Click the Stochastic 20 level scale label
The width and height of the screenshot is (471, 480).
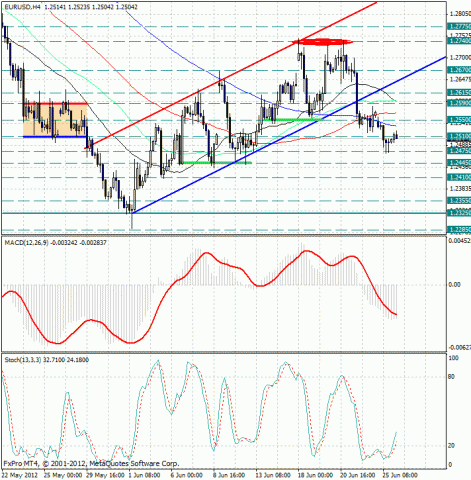[x=451, y=446]
